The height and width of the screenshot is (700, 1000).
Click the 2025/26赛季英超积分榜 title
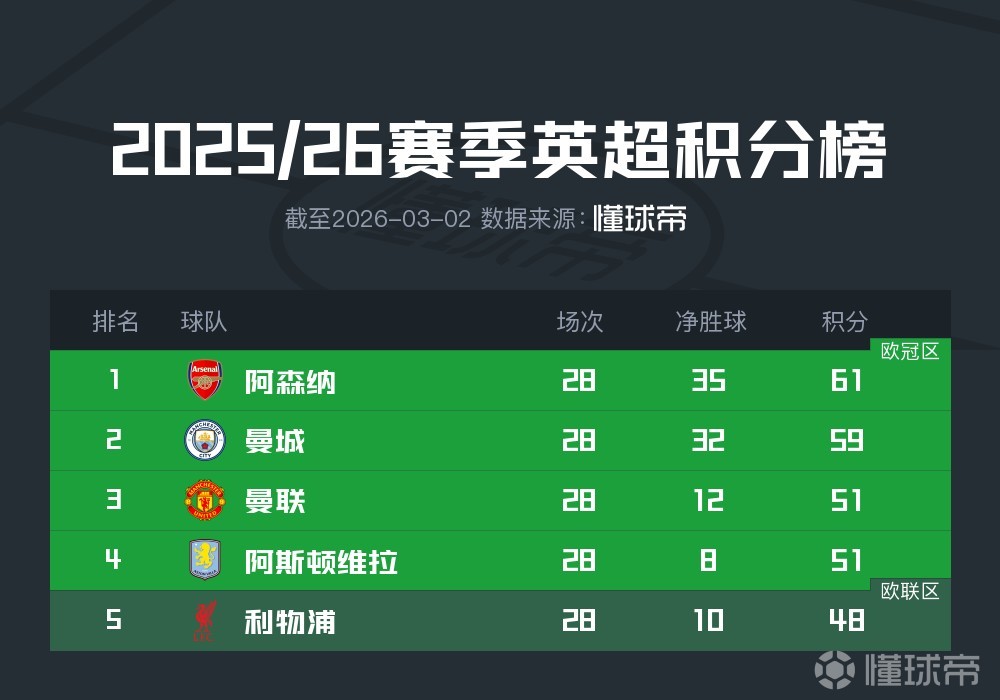point(499,151)
